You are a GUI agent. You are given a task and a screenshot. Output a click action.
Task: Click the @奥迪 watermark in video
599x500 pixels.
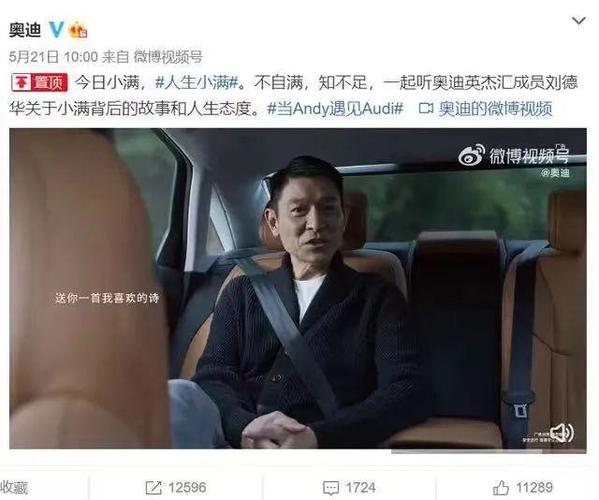[555, 173]
